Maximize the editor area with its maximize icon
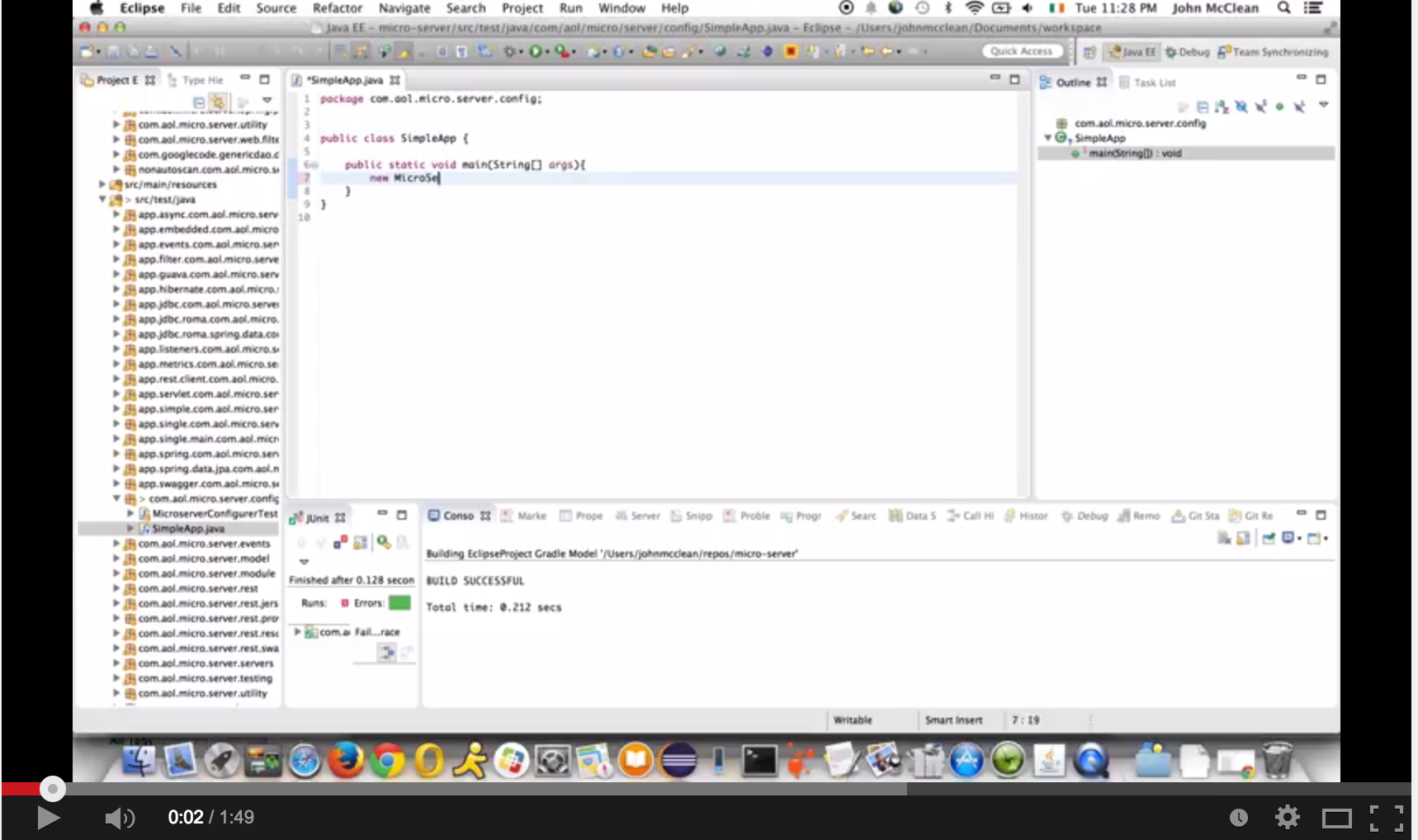 pyautogui.click(x=1015, y=79)
